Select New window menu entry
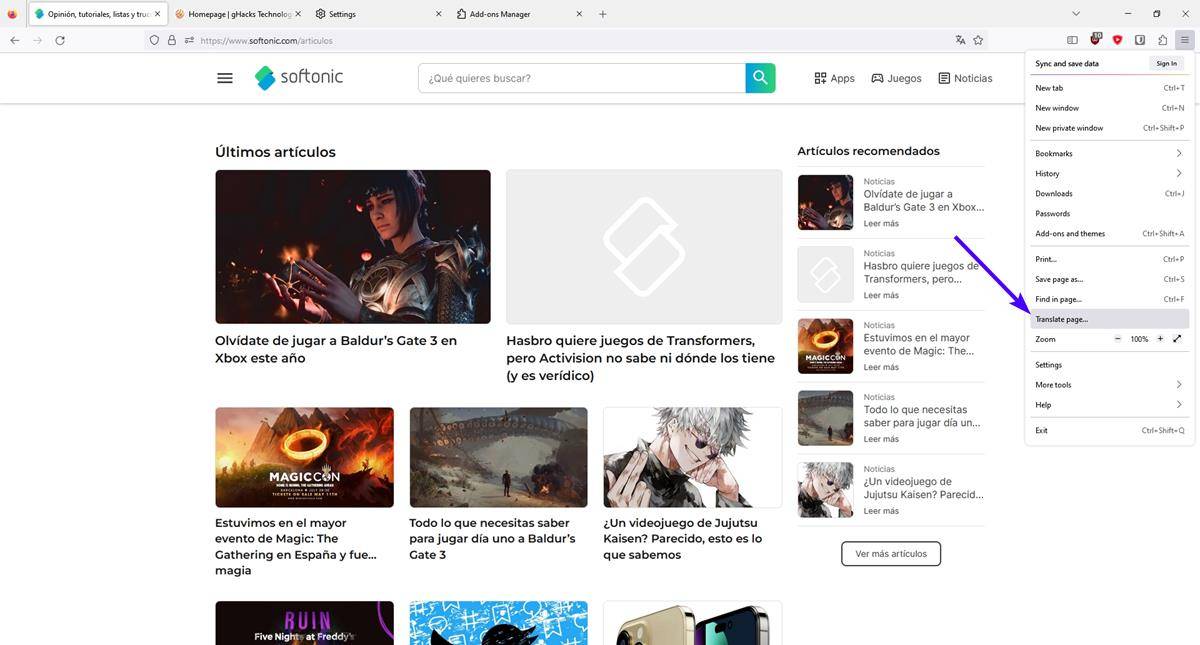1200x645 pixels. pos(1109,108)
